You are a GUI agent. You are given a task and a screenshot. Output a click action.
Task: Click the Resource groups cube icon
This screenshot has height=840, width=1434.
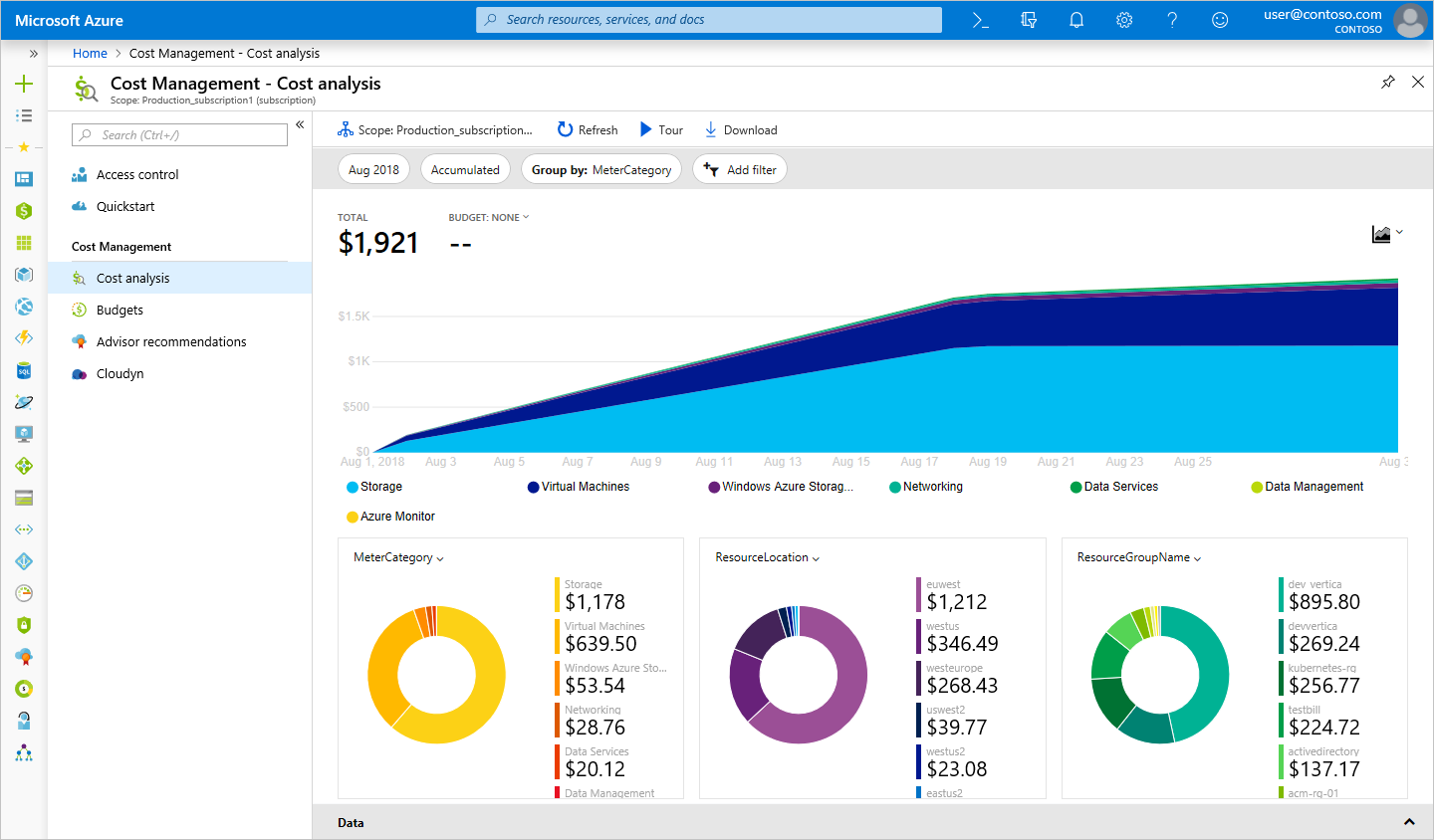coord(24,275)
